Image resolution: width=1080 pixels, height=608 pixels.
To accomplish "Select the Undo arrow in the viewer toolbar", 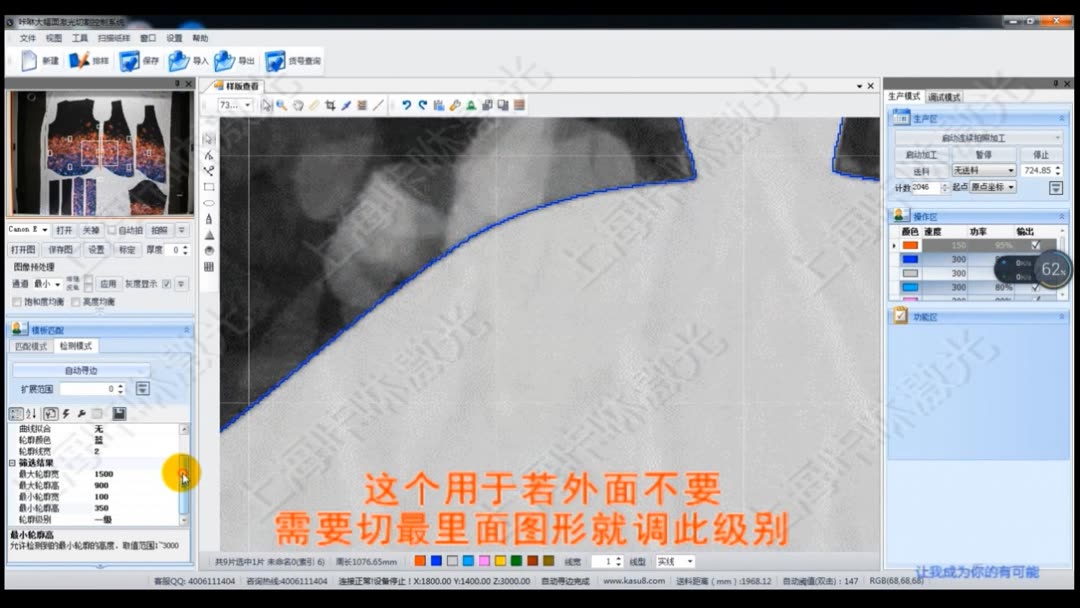I will tap(408, 103).
